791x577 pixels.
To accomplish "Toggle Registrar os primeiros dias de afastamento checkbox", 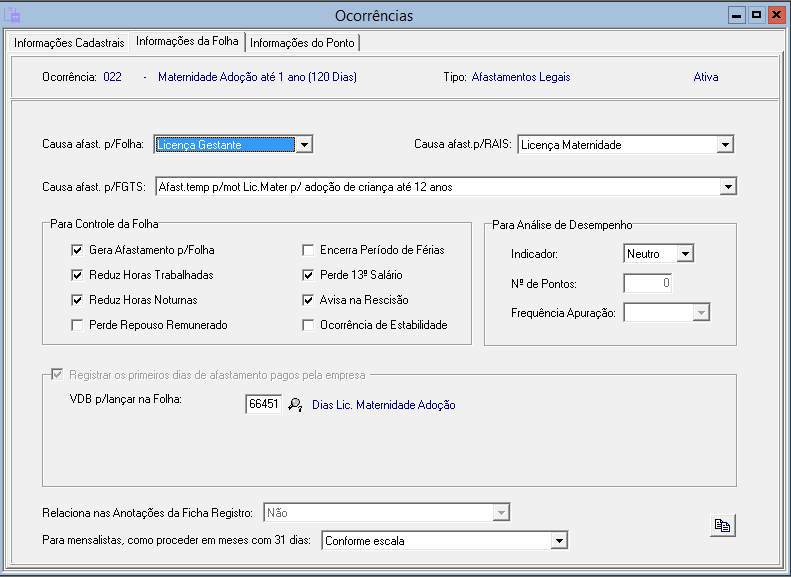I will click(x=58, y=374).
